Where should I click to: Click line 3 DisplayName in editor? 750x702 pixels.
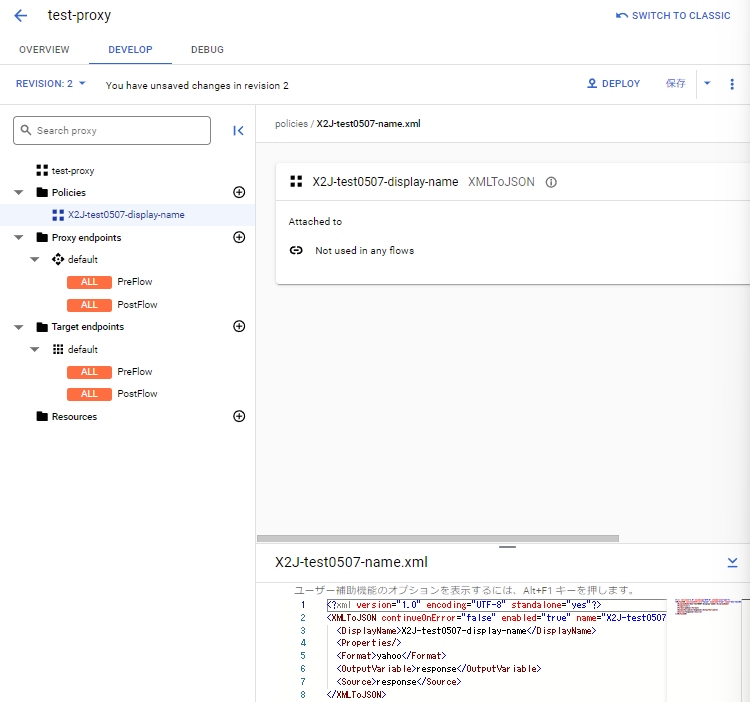pos(466,631)
